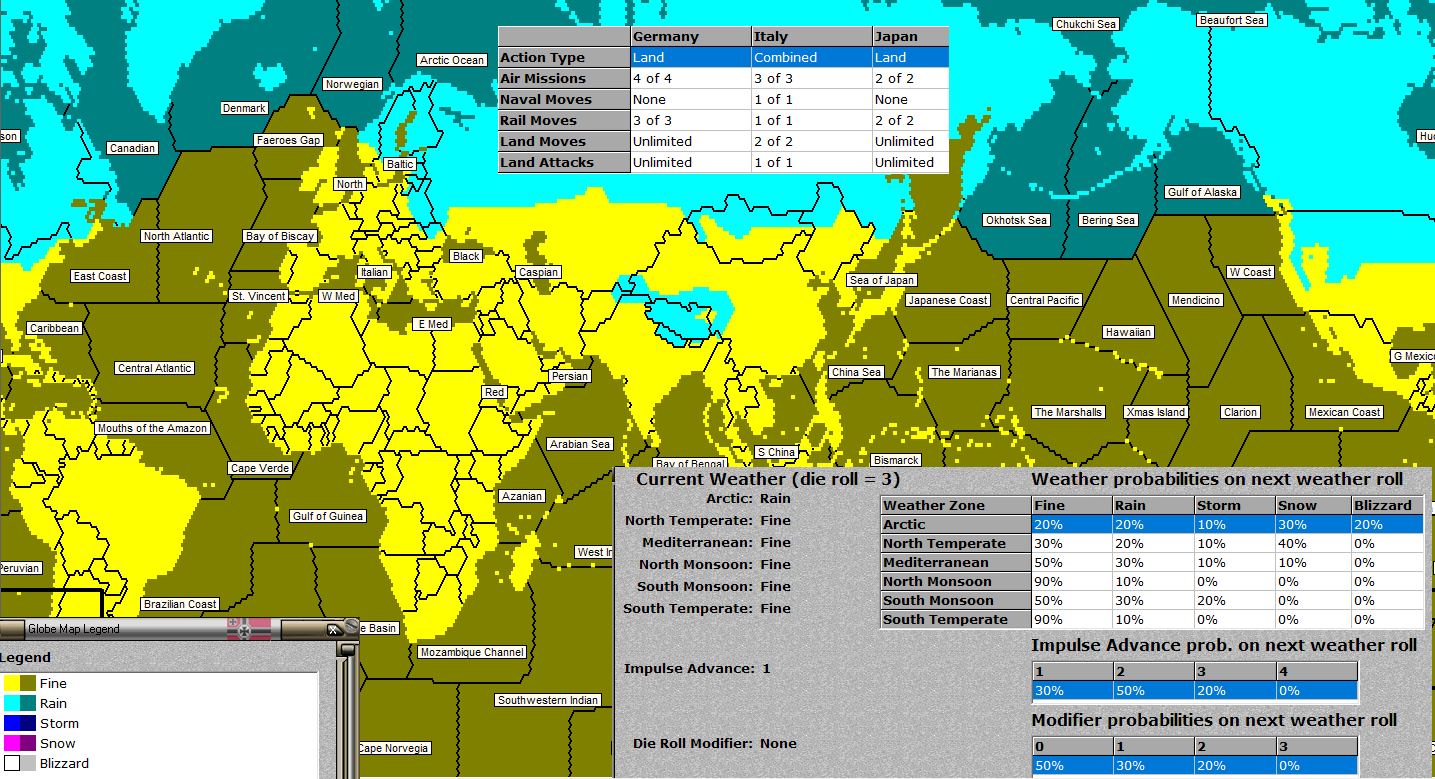Click the Southwestern Indian label

click(x=548, y=700)
